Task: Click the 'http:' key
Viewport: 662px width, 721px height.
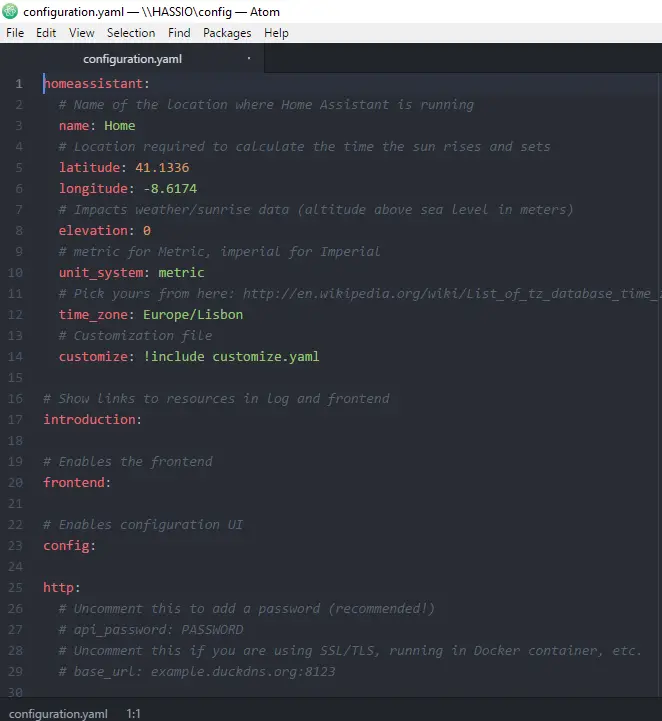Action: click(62, 588)
